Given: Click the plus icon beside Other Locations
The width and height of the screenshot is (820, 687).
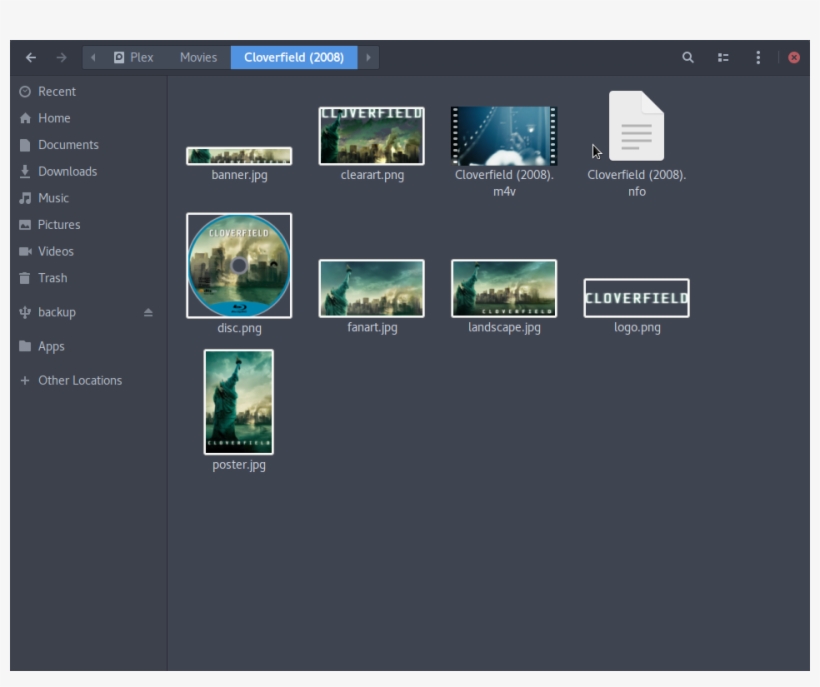Looking at the screenshot, I should click(25, 380).
